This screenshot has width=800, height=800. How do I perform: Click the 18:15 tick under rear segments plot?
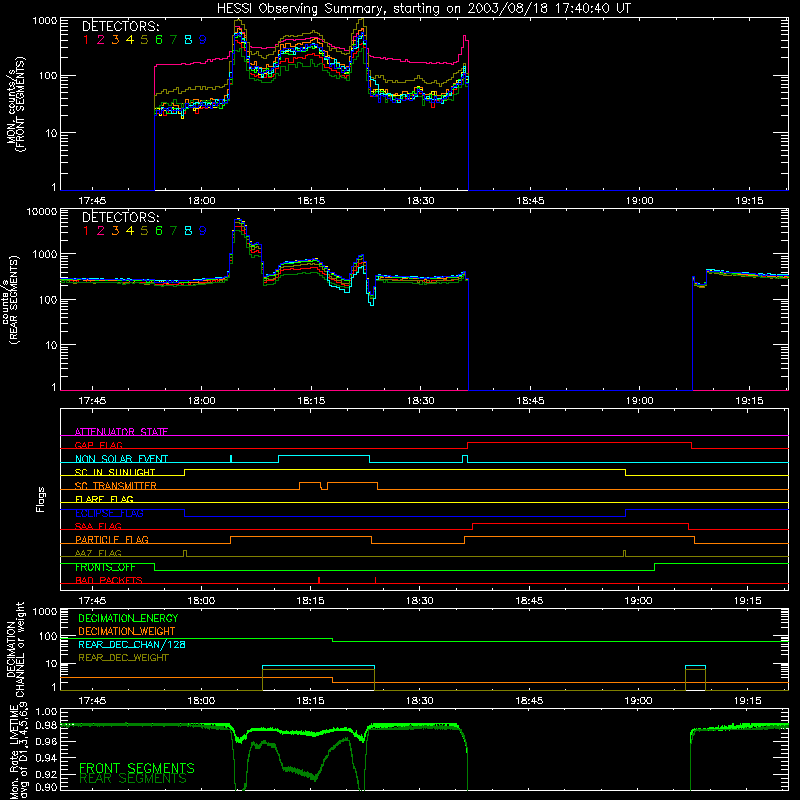(x=311, y=401)
